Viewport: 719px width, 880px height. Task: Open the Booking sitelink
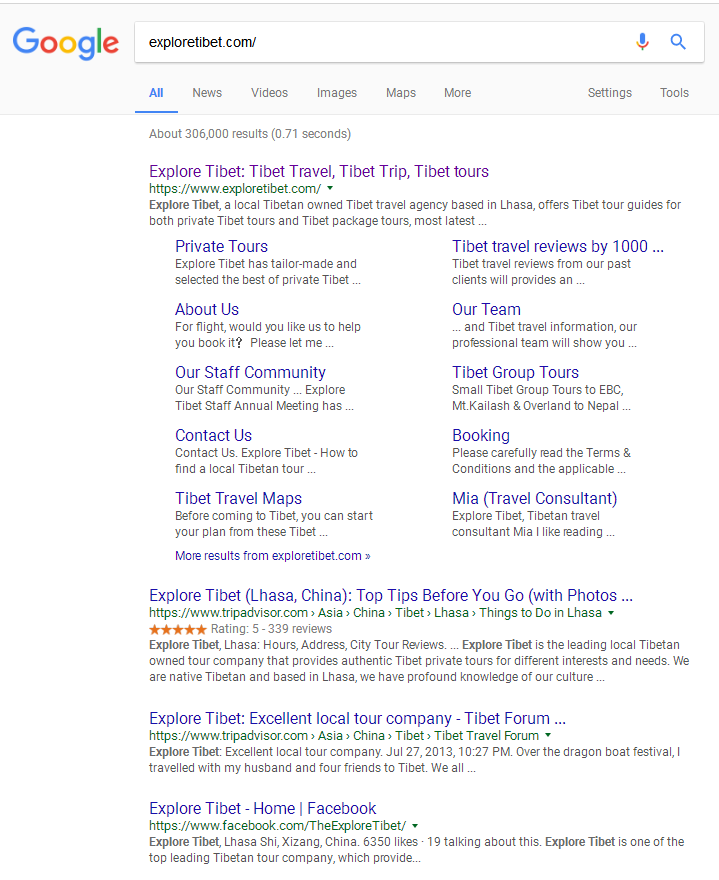point(481,436)
